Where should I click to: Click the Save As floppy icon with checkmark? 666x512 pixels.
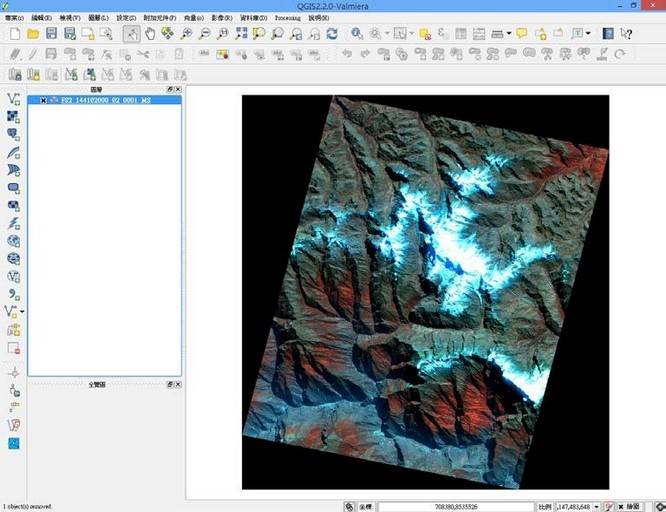tap(70, 34)
